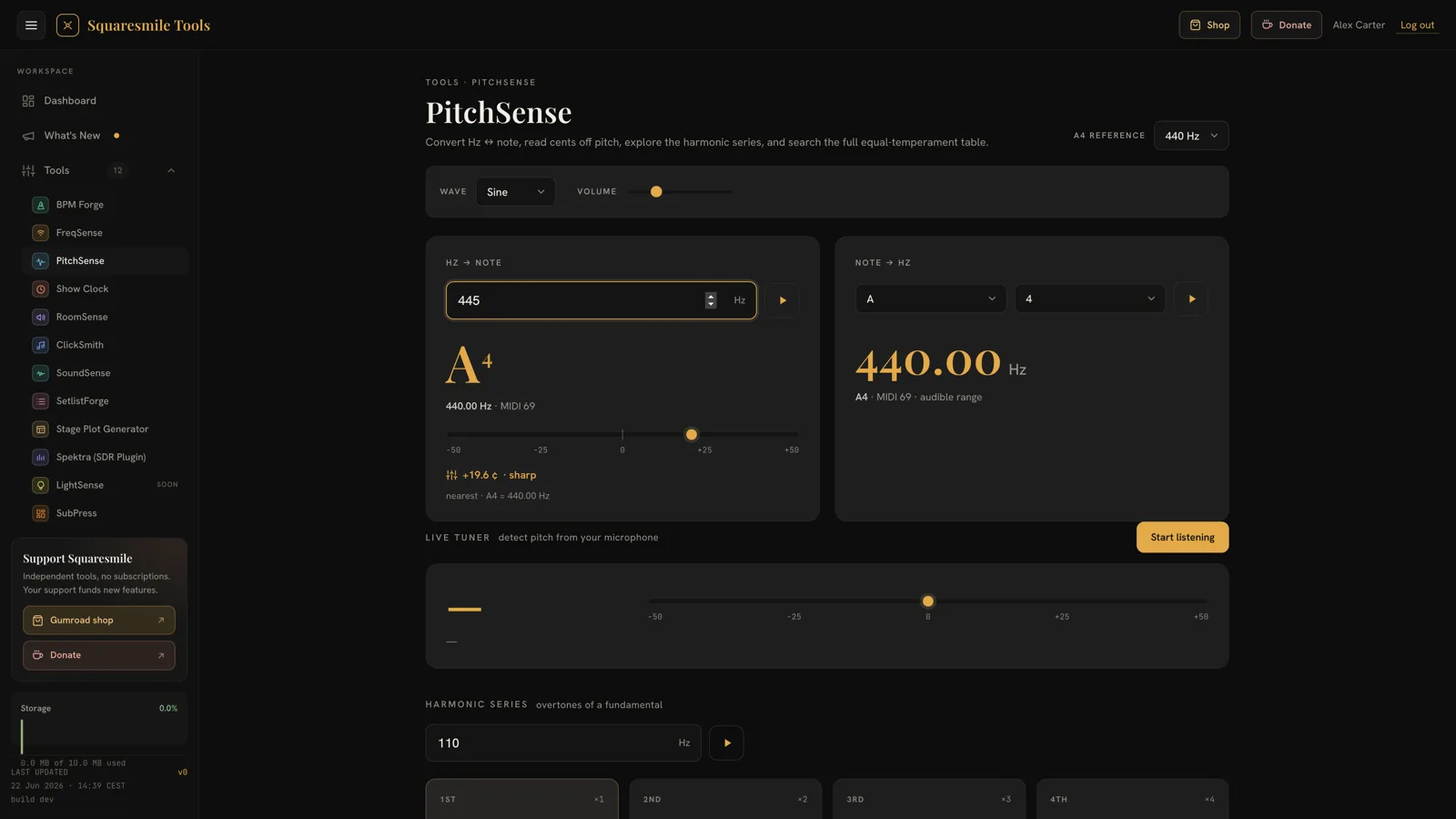The image size is (1456, 819).
Task: Click the 110 Hz harmonic input field
Action: pos(563,743)
